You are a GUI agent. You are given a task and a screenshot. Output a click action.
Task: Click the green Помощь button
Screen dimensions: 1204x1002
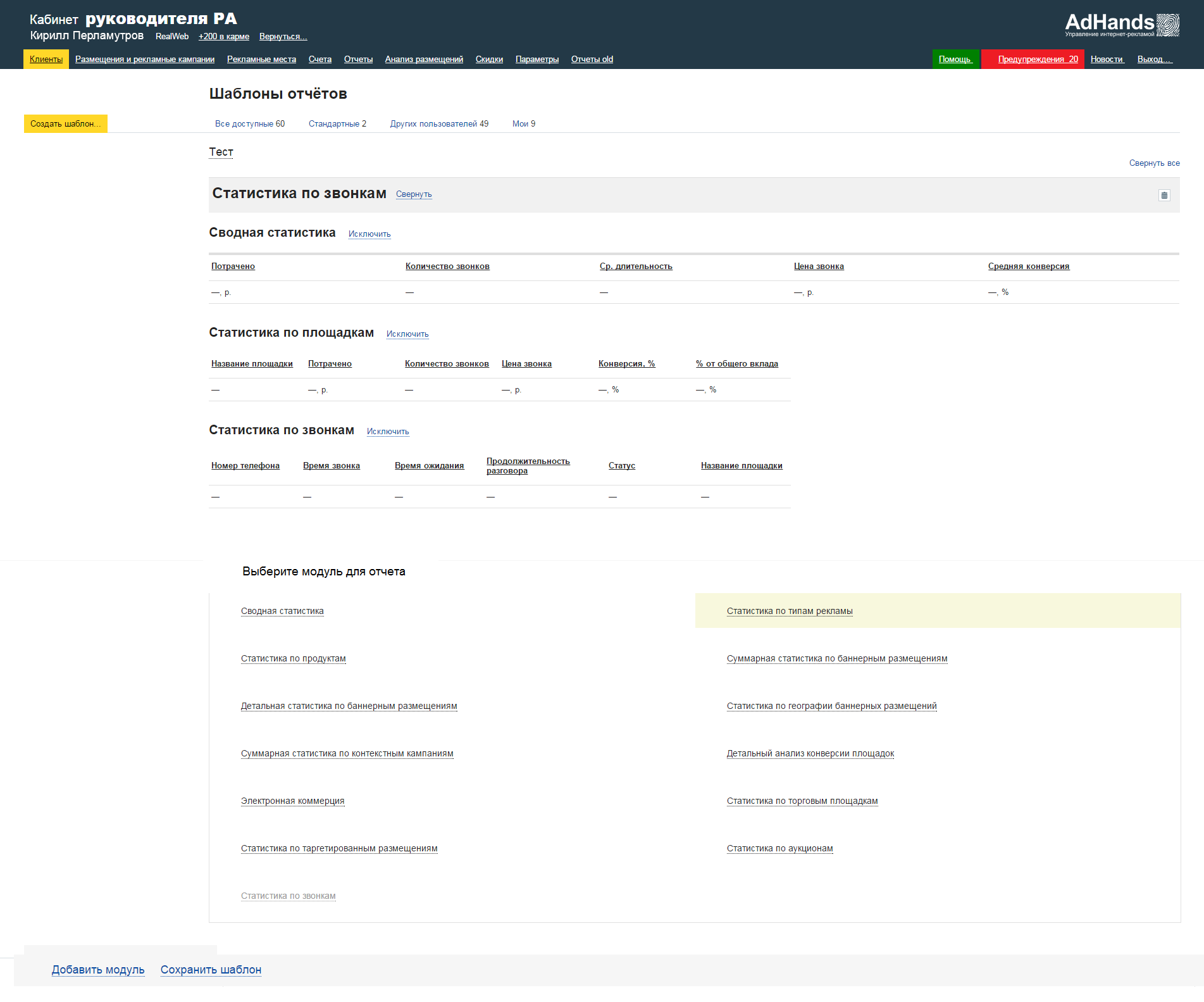pyautogui.click(x=955, y=59)
